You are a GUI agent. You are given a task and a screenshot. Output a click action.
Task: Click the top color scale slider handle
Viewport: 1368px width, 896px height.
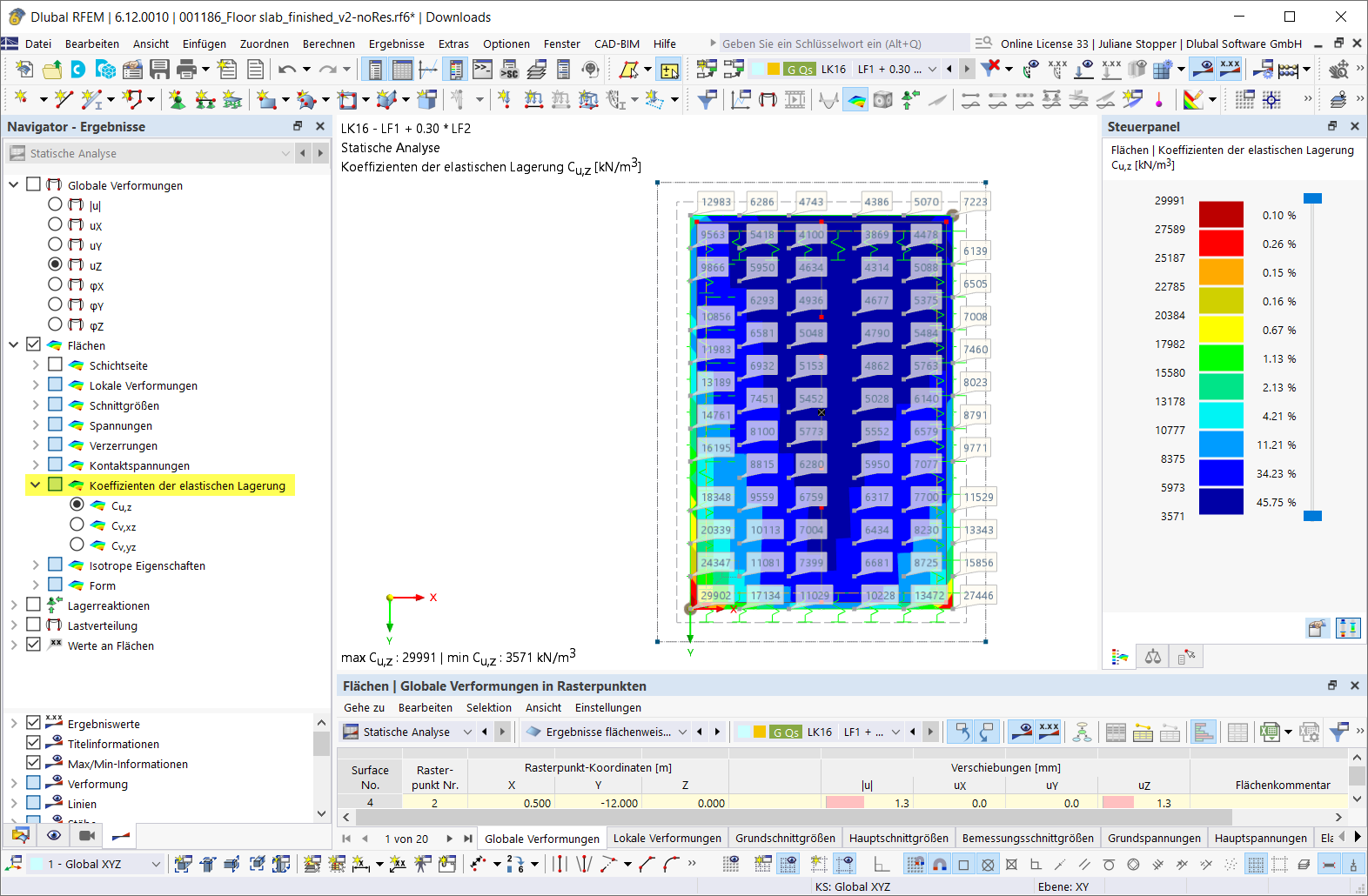1312,198
